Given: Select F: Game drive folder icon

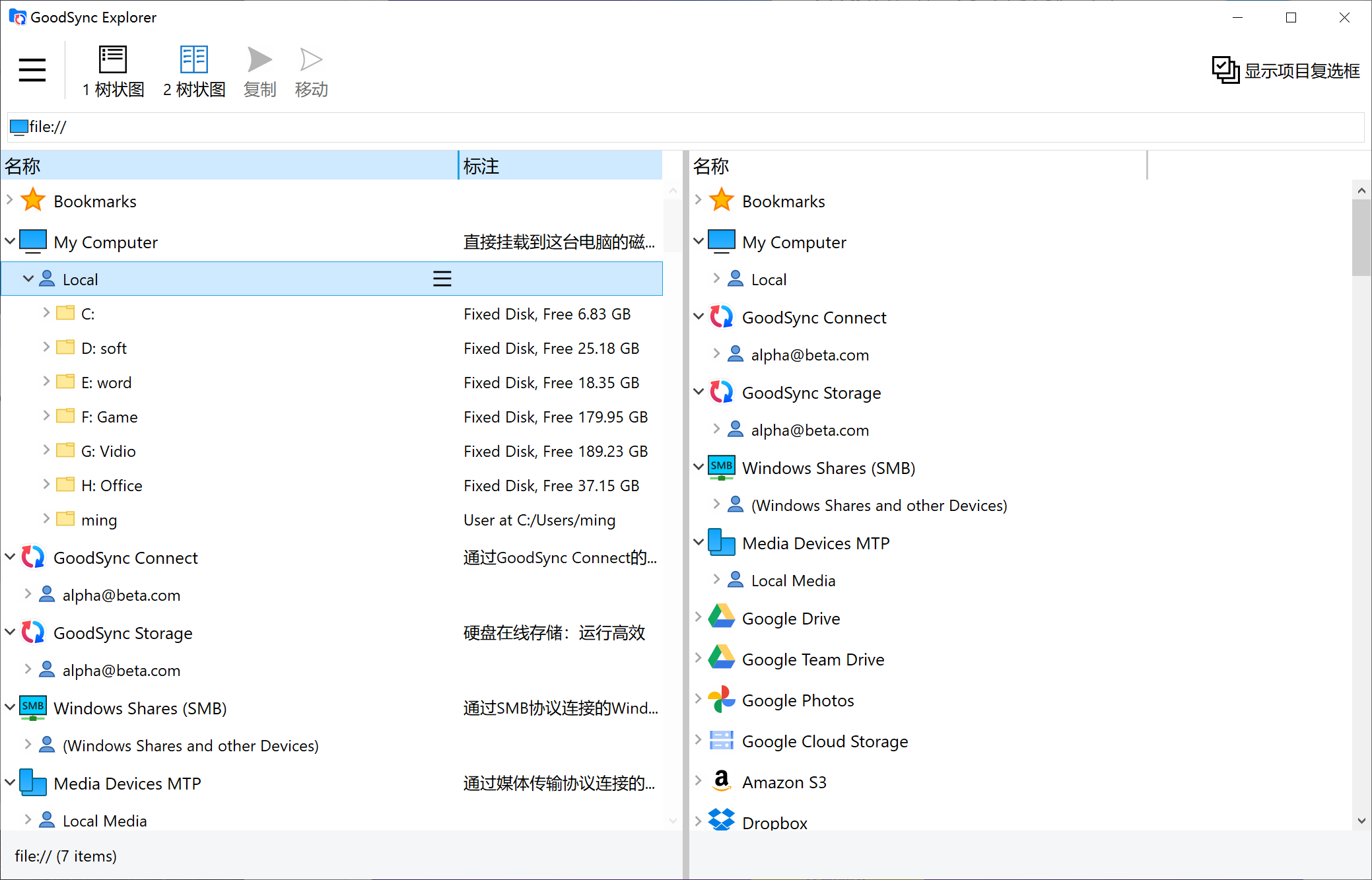Looking at the screenshot, I should pos(65,416).
